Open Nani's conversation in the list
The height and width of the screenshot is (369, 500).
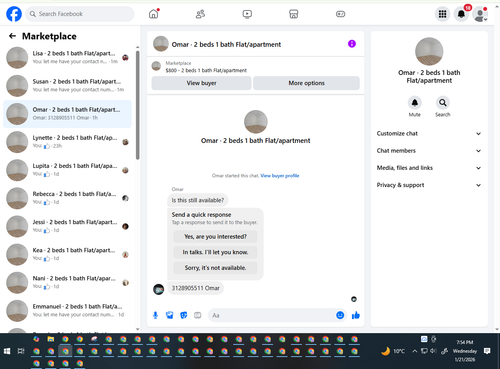click(67, 282)
